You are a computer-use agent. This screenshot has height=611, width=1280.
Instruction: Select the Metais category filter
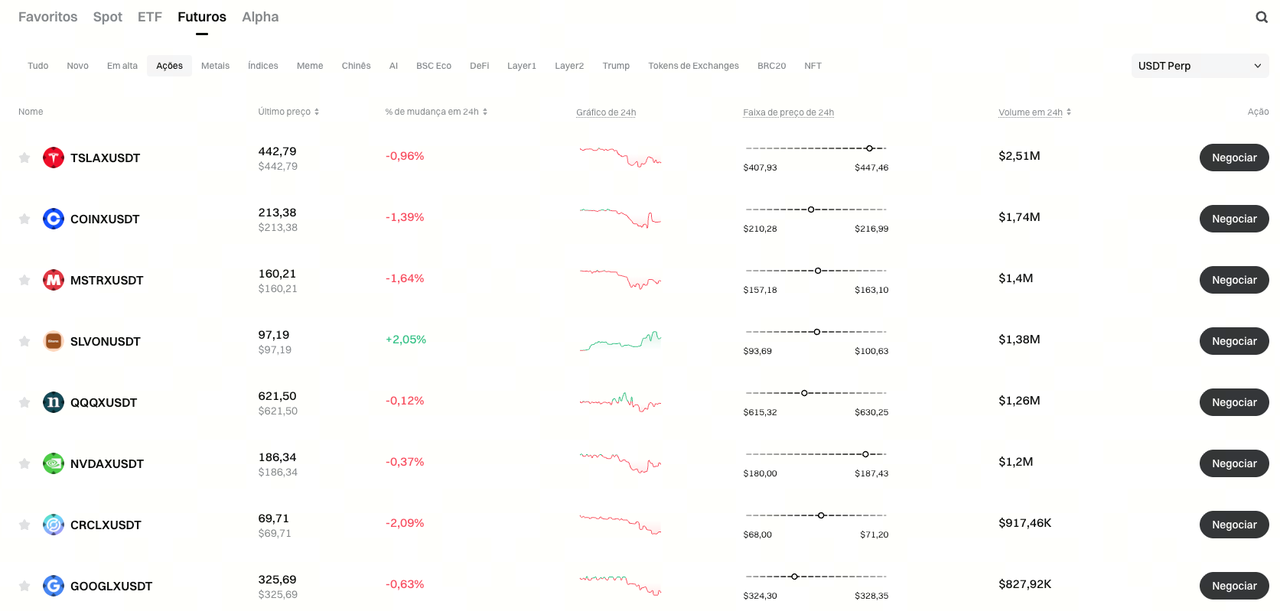tap(215, 66)
